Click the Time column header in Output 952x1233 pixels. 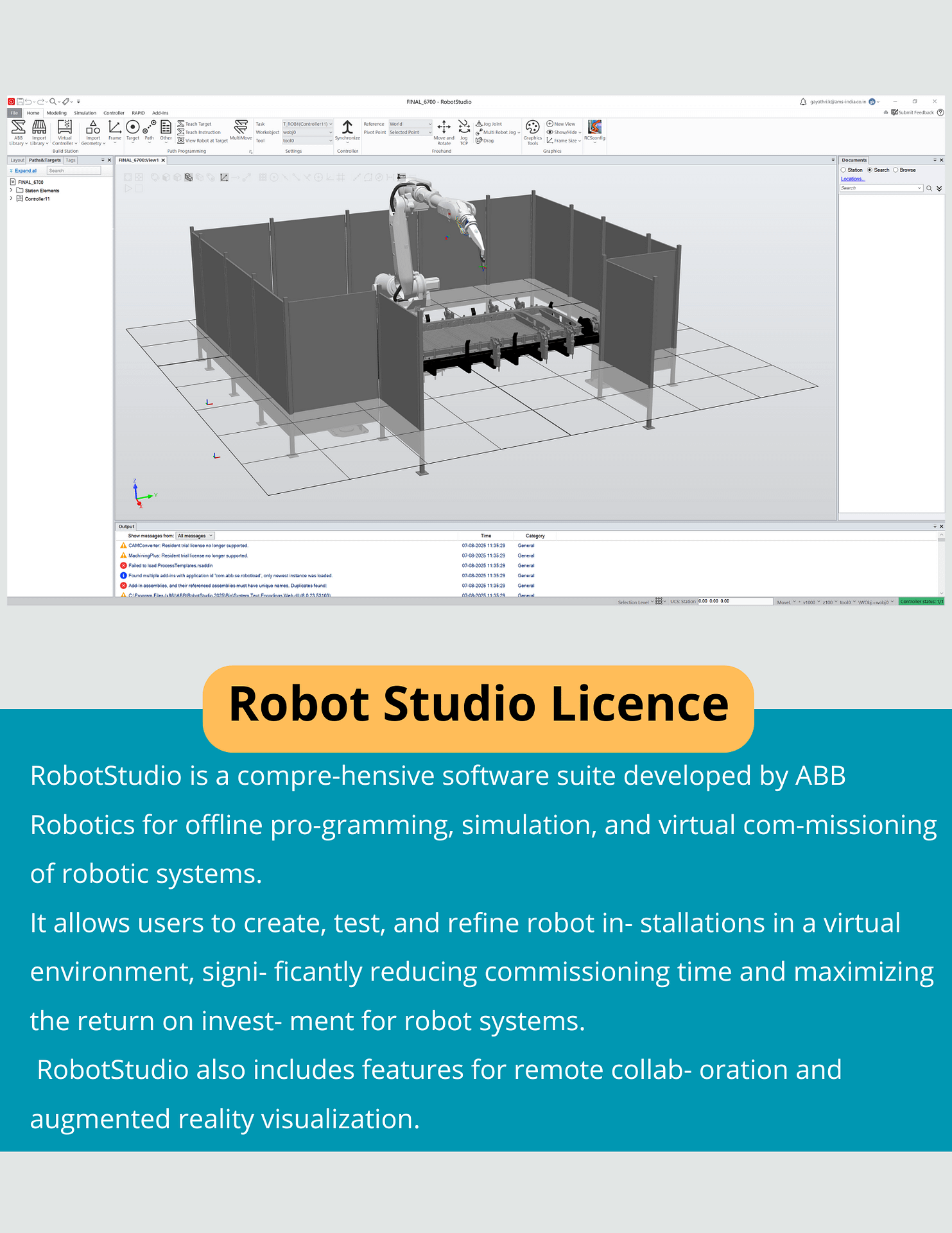click(486, 536)
